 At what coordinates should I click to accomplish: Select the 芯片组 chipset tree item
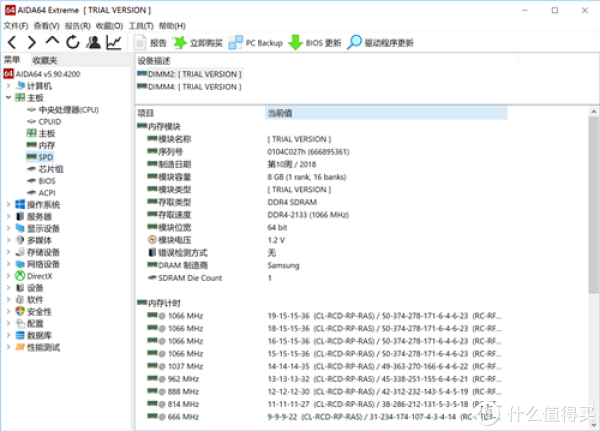pos(45,169)
